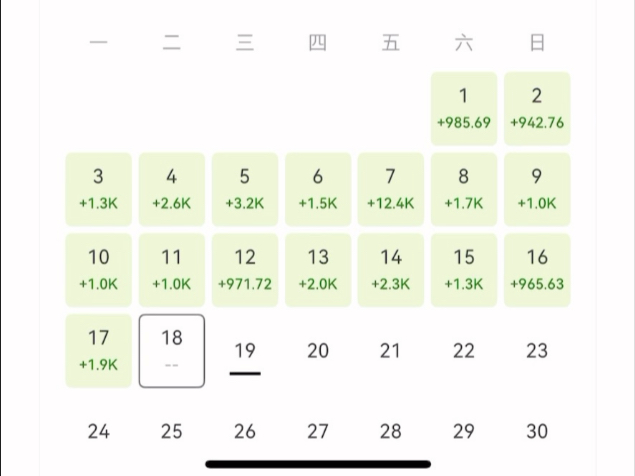Open day 16 with +965.63
Viewport: 635px width, 476px height.
tap(537, 270)
